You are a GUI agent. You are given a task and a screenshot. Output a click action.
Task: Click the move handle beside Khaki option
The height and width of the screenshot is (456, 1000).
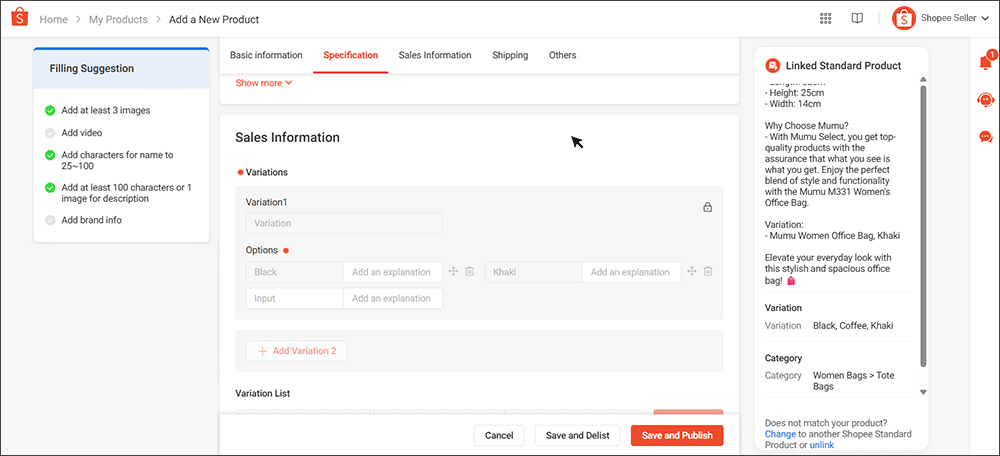coord(691,272)
